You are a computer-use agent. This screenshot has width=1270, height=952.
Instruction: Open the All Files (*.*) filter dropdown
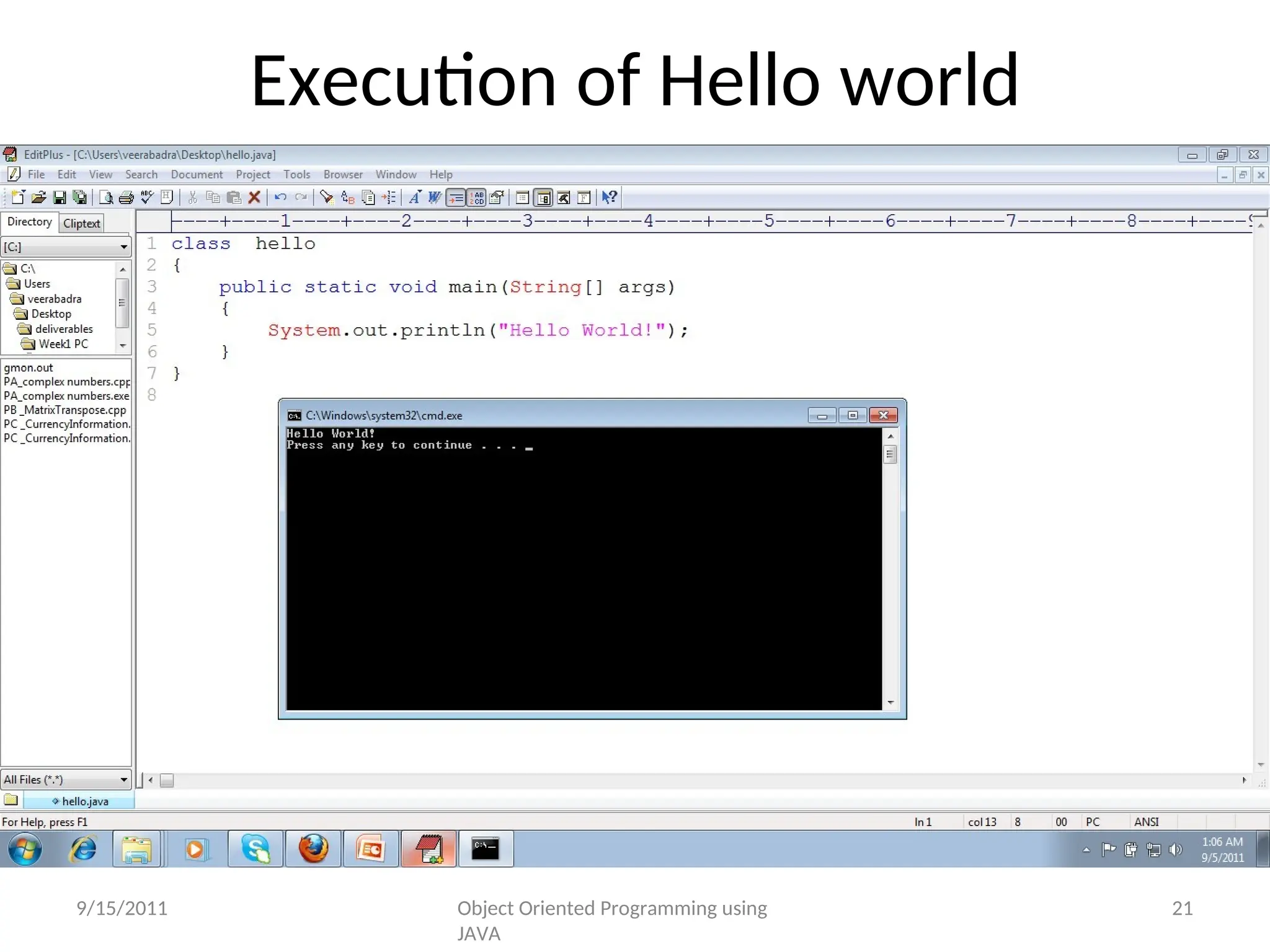(x=124, y=780)
